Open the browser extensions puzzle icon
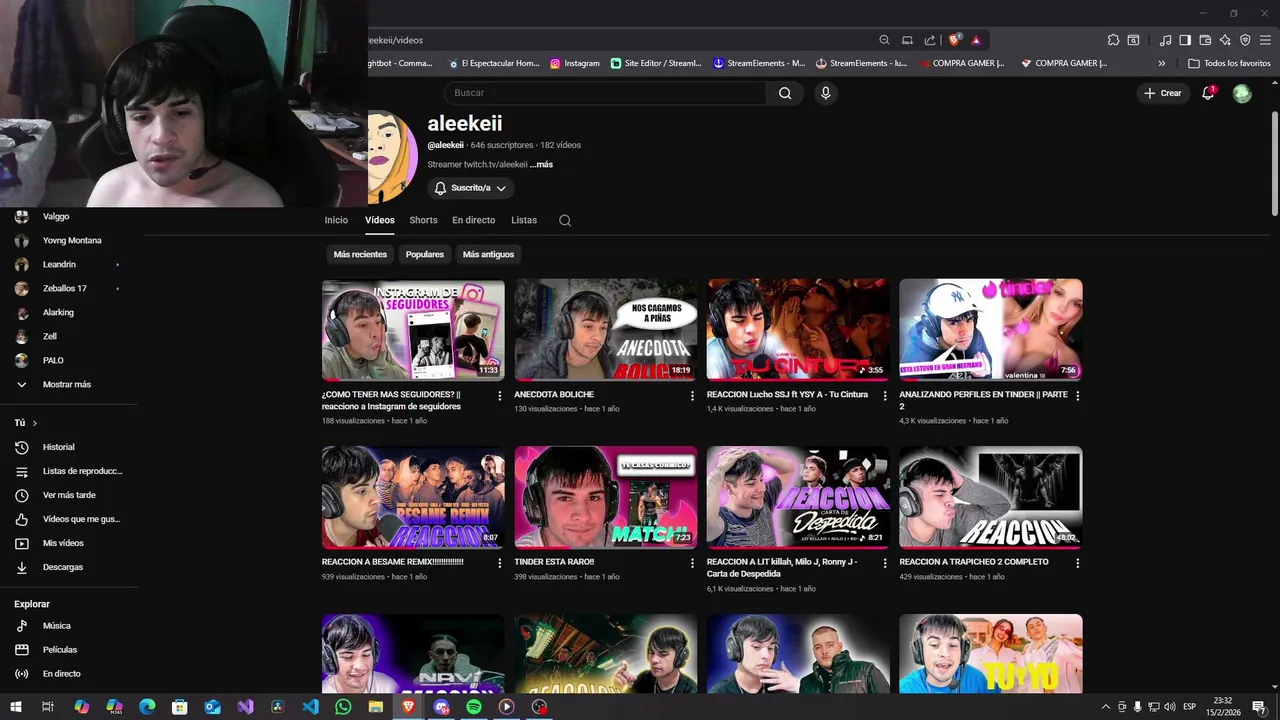 pos(1113,40)
